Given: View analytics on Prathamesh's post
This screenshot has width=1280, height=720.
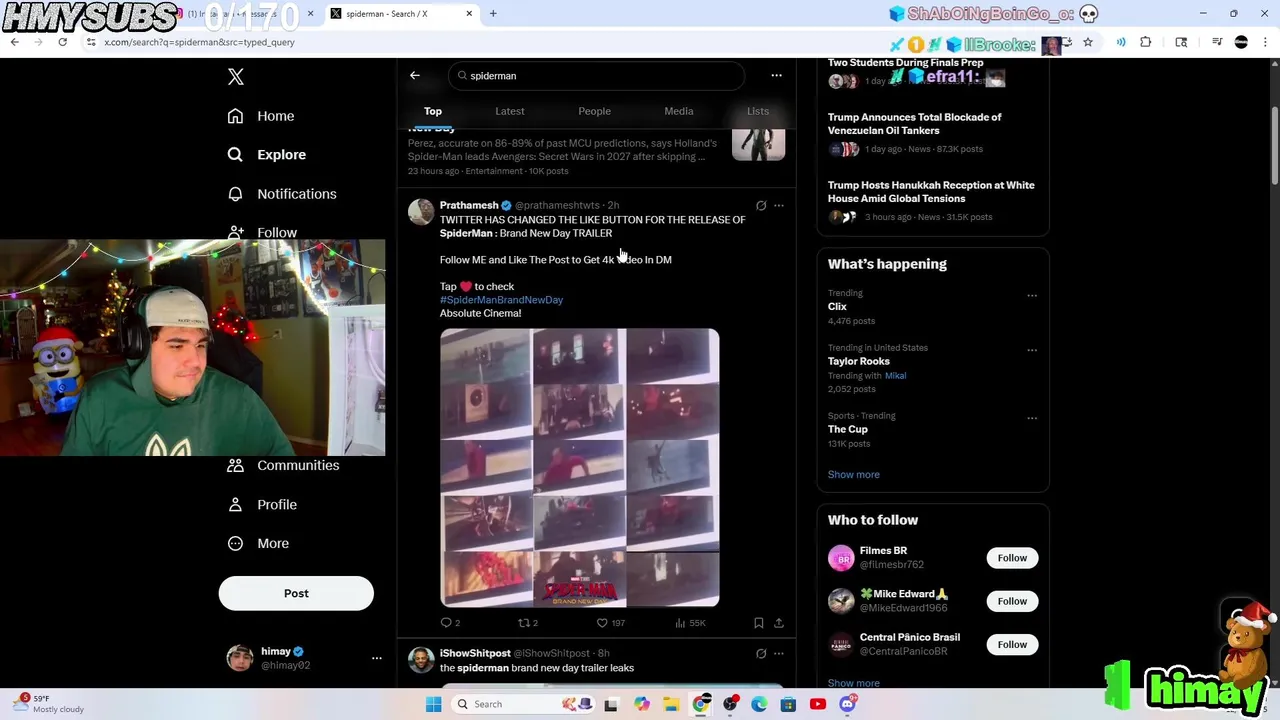Looking at the screenshot, I should click(x=690, y=623).
